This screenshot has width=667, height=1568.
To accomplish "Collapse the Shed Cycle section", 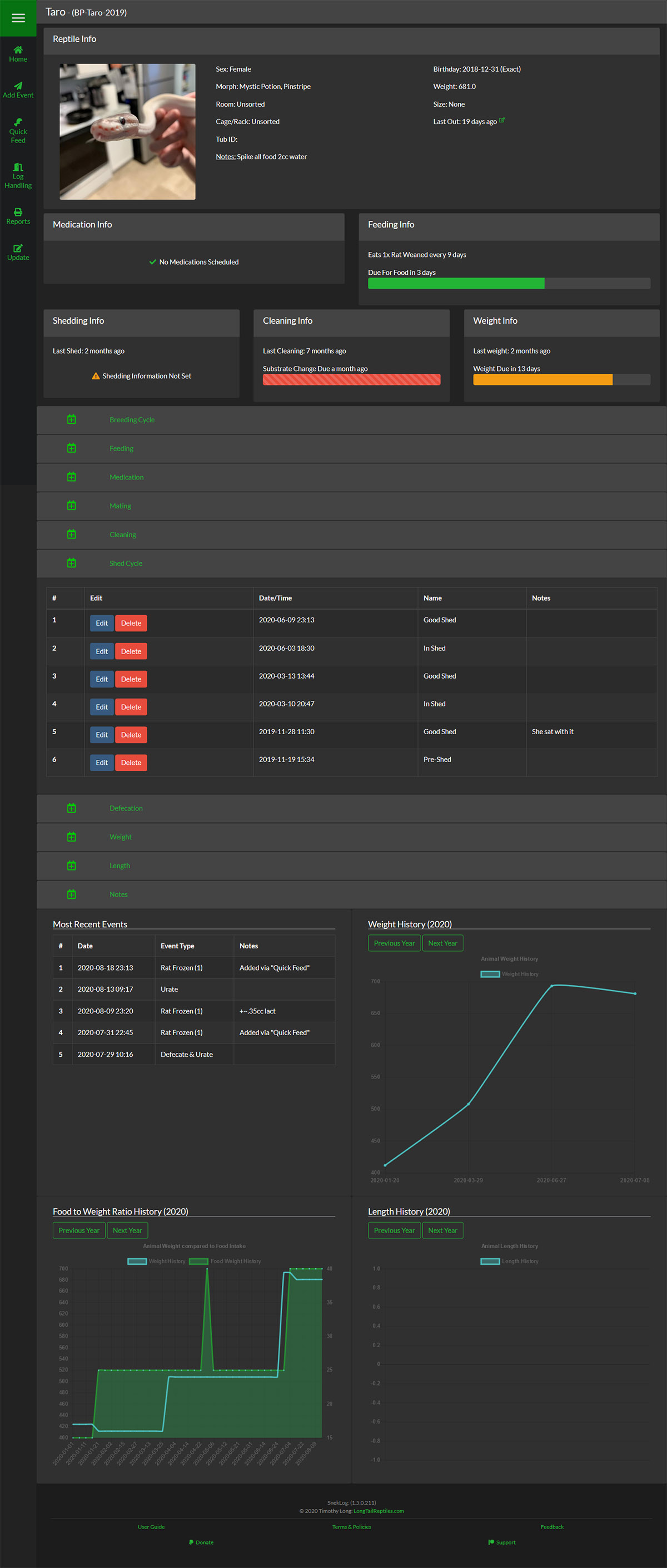I will point(126,563).
